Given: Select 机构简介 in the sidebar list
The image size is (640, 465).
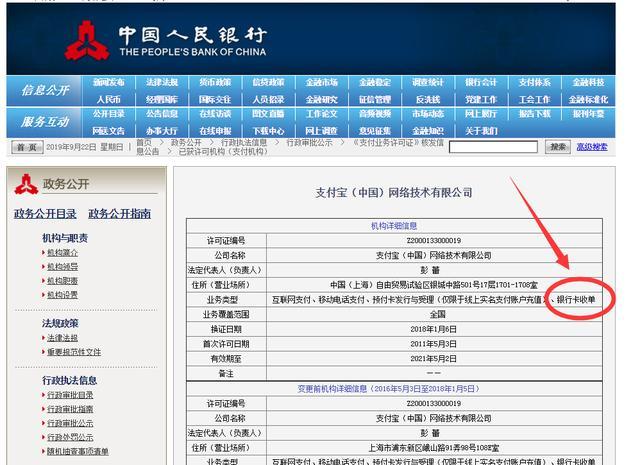Looking at the screenshot, I should [62, 253].
